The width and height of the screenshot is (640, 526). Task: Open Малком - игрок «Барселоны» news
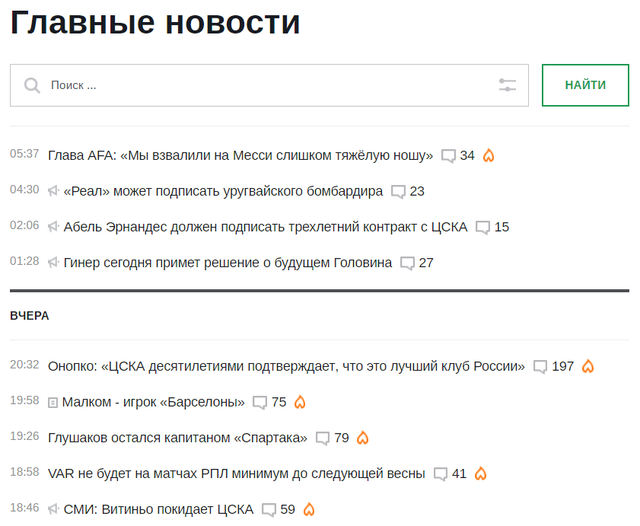(x=153, y=402)
